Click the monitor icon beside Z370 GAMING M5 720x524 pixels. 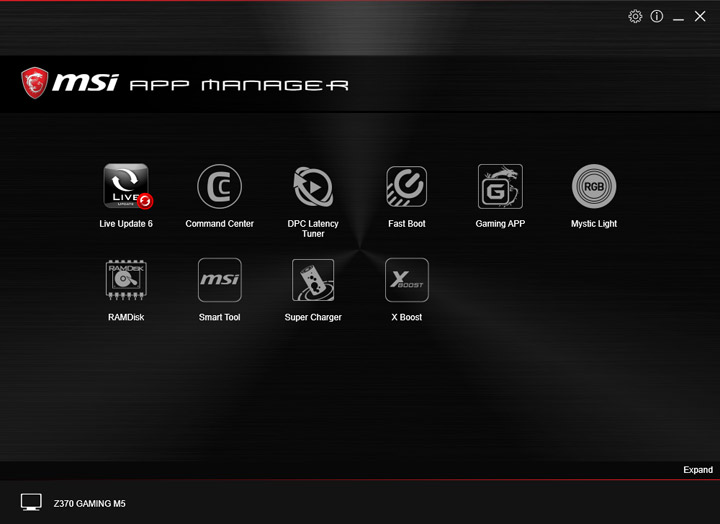pos(31,502)
